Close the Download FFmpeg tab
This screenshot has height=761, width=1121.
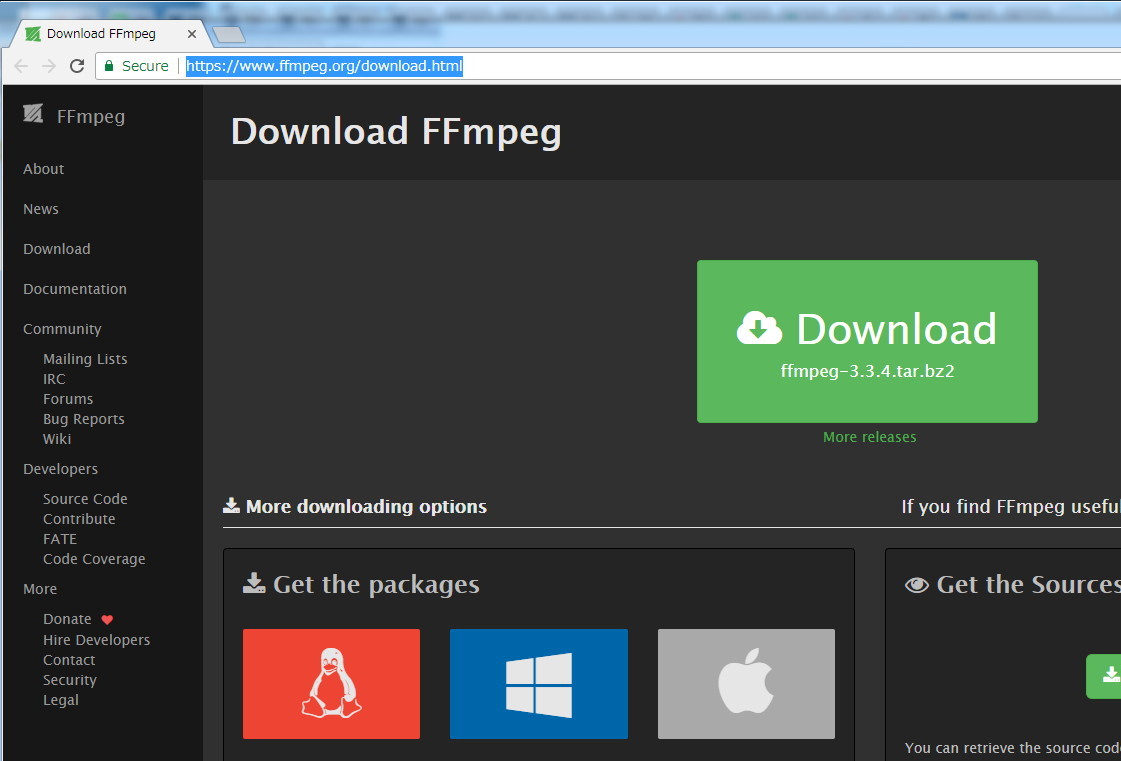[x=192, y=34]
